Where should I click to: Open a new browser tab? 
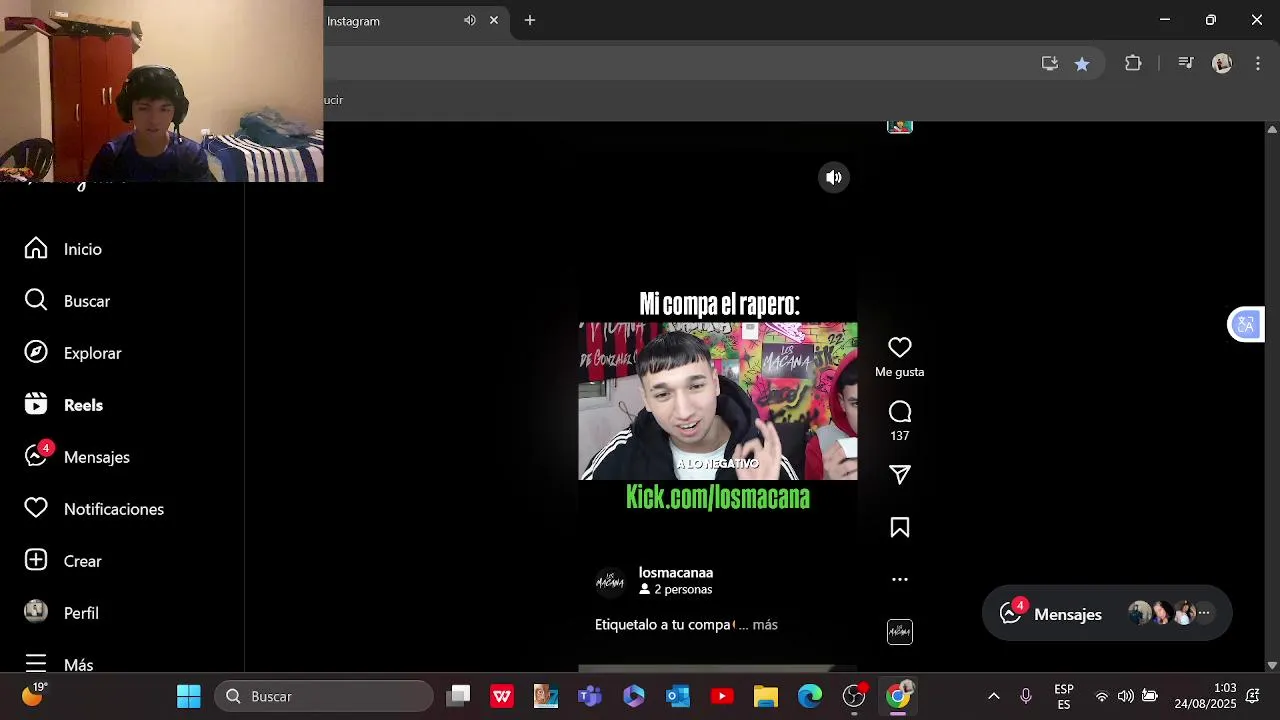tap(530, 20)
